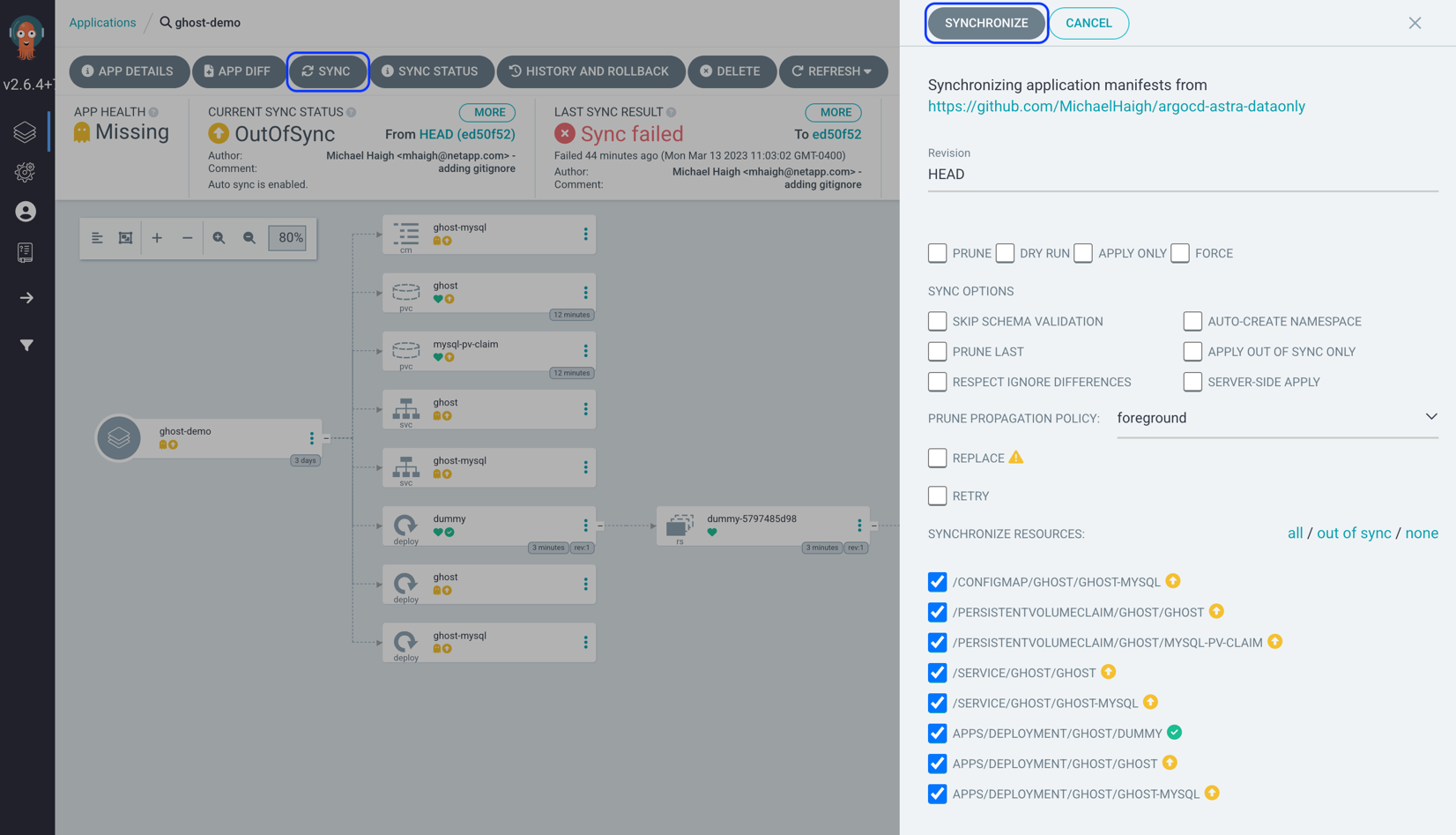
Task: Open HISTORY AND ROLLBACK
Action: [591, 71]
